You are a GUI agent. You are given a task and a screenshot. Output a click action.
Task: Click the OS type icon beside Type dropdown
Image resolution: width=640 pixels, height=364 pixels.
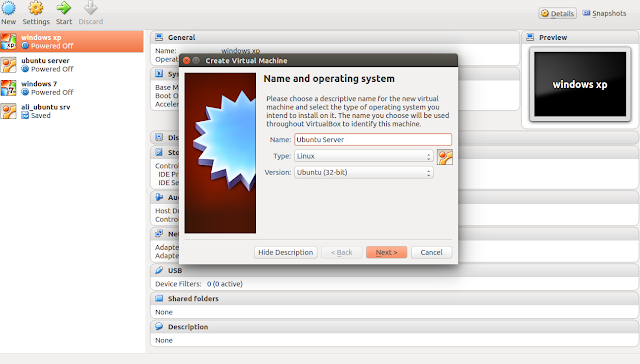pyautogui.click(x=445, y=157)
